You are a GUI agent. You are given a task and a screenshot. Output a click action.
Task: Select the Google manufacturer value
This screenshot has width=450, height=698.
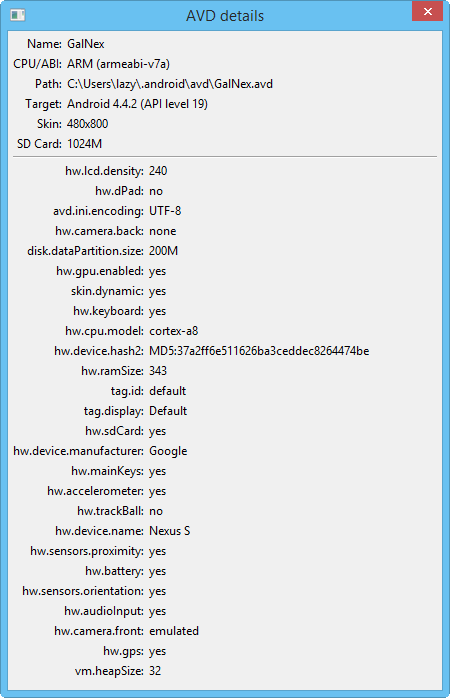point(168,451)
